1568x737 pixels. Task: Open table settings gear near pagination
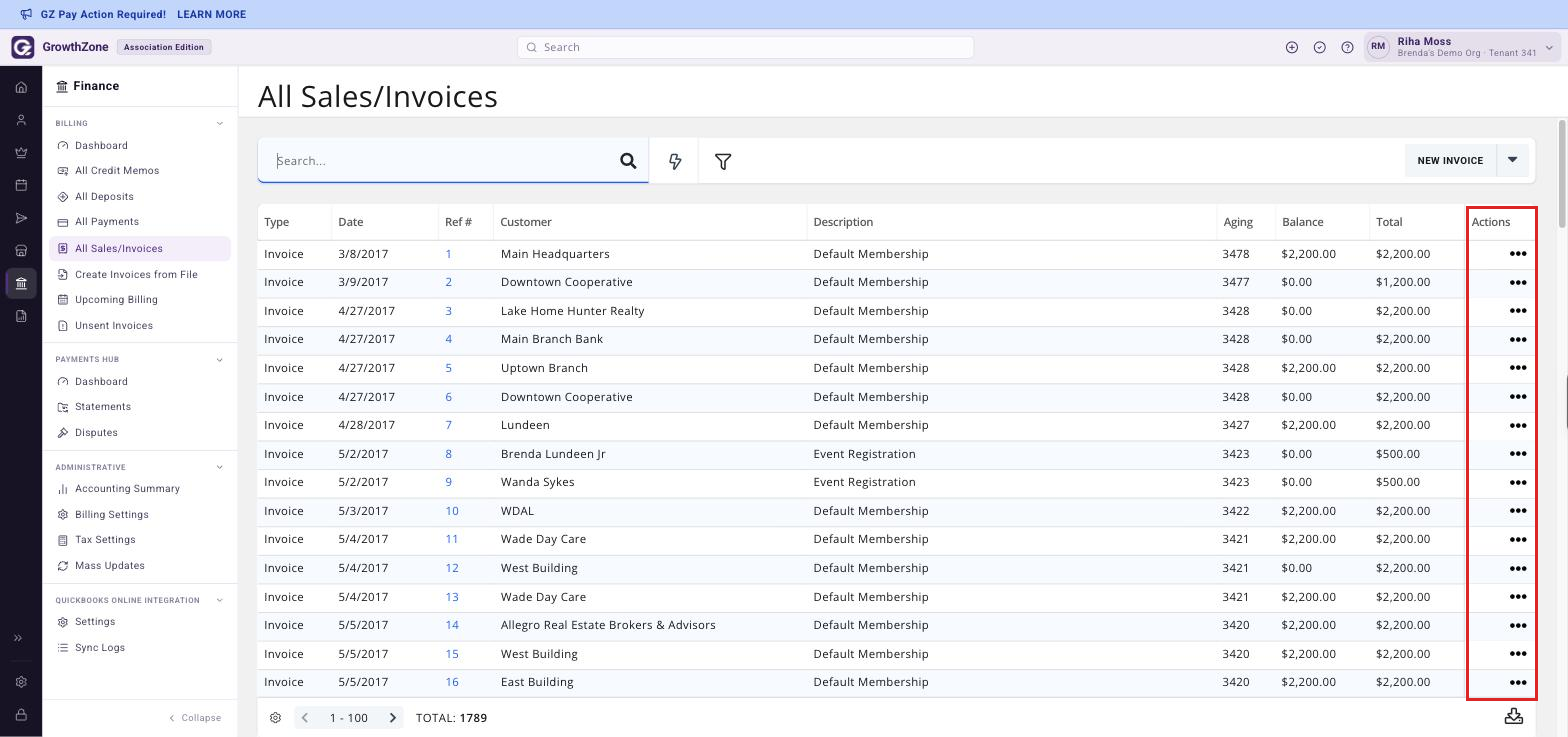pyautogui.click(x=275, y=718)
